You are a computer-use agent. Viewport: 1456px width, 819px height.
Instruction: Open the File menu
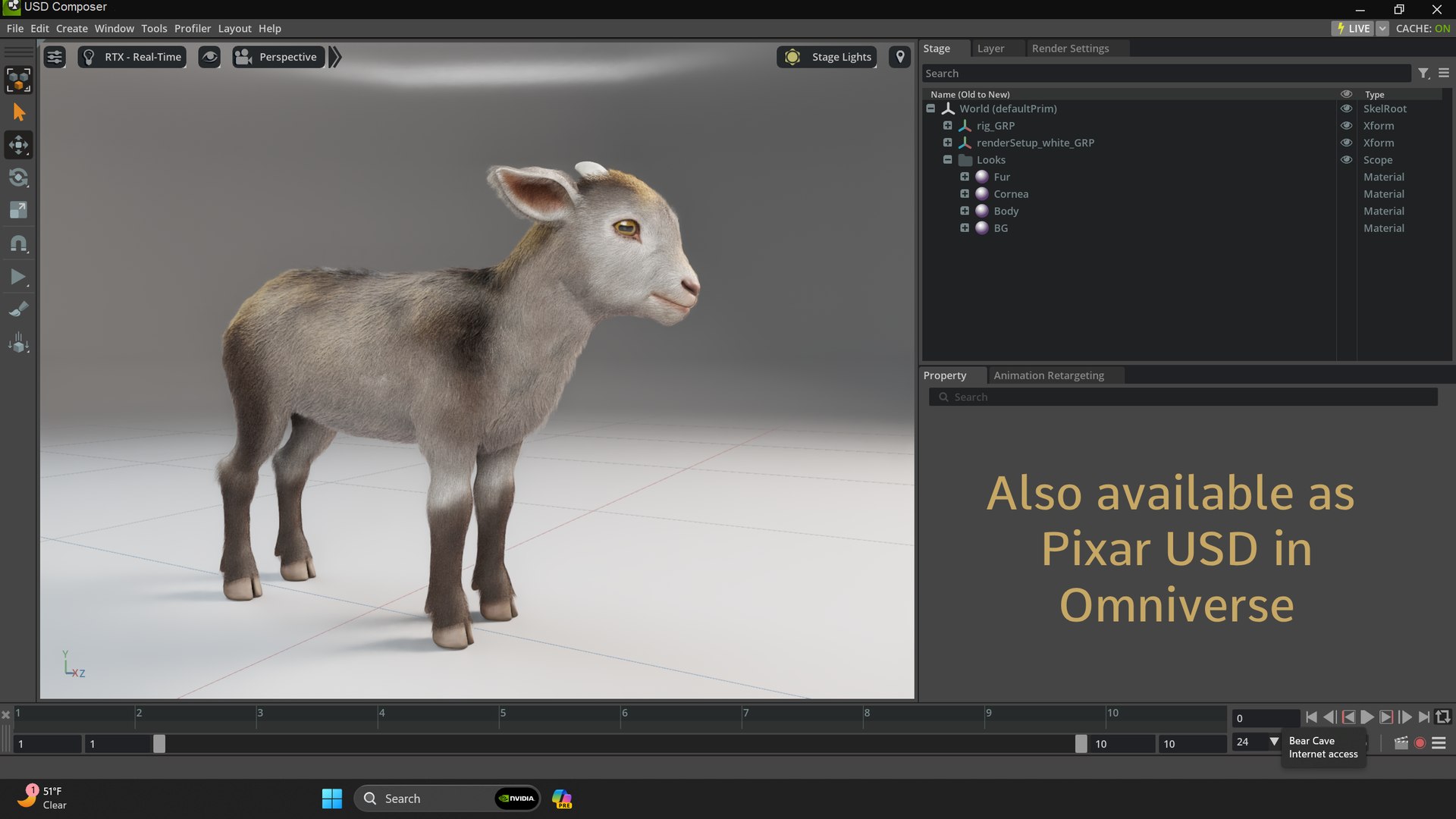[15, 28]
